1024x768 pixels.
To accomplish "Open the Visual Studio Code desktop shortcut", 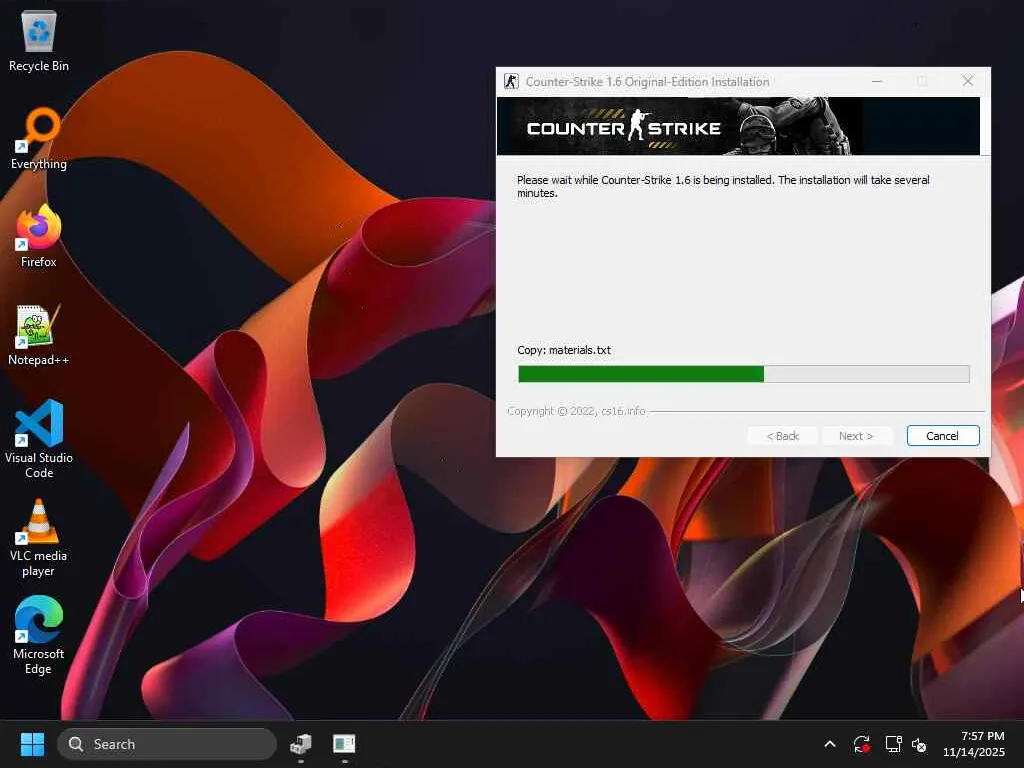I will click(39, 440).
